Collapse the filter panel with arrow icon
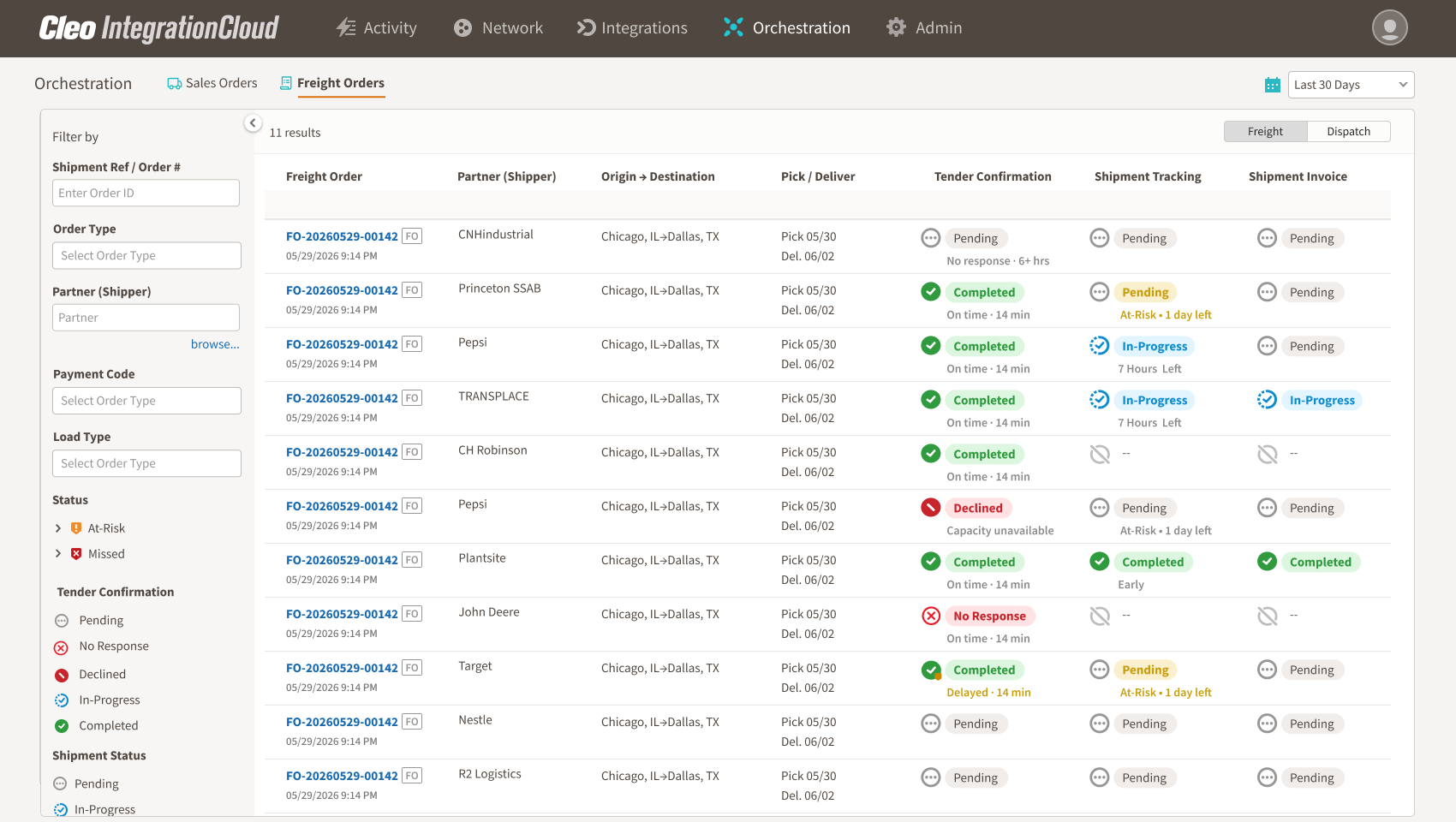 (x=253, y=123)
